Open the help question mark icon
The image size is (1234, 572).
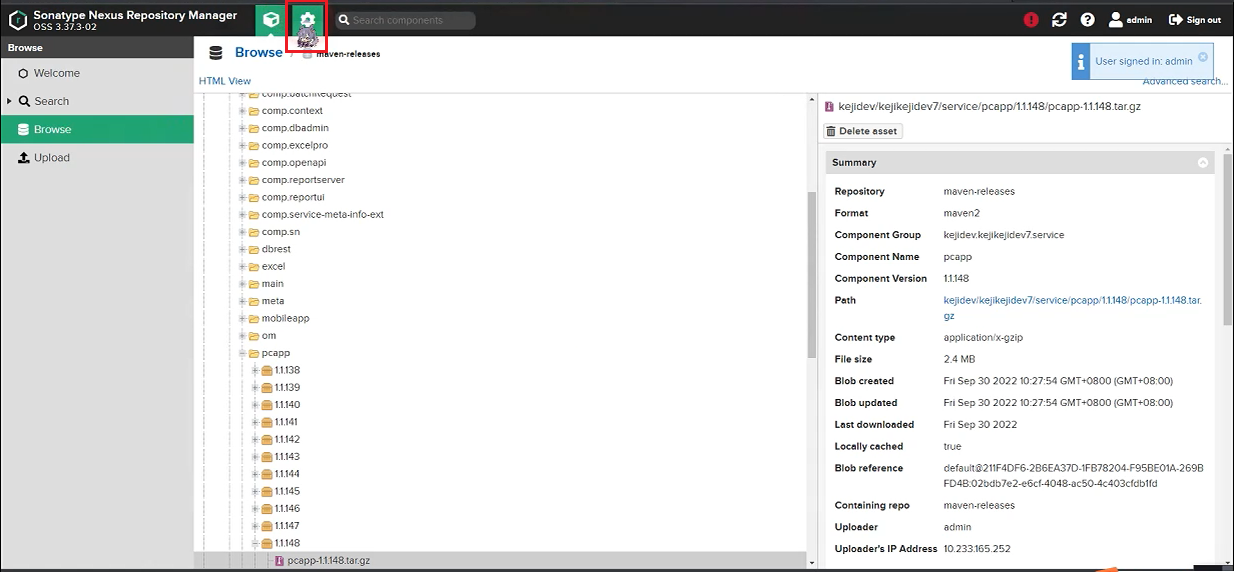click(1087, 20)
